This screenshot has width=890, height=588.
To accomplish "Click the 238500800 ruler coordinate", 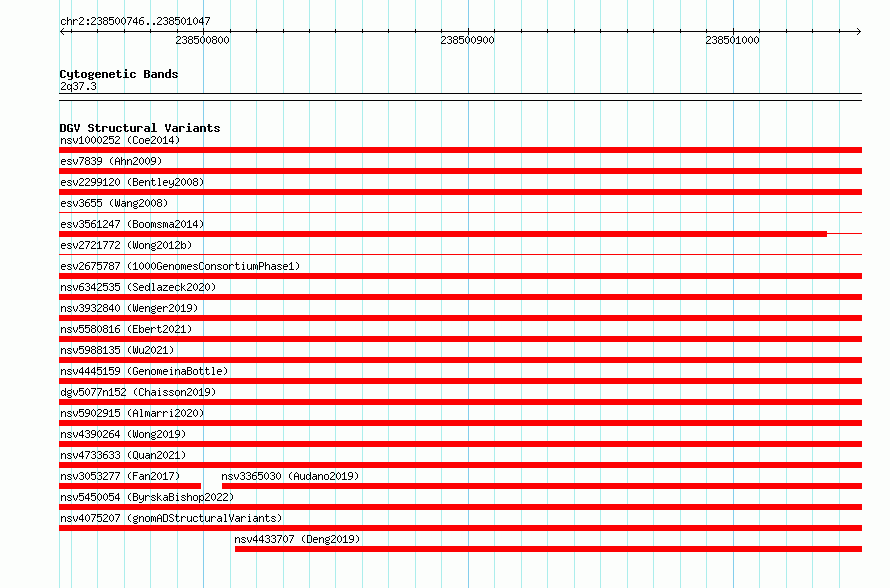I will tap(203, 40).
